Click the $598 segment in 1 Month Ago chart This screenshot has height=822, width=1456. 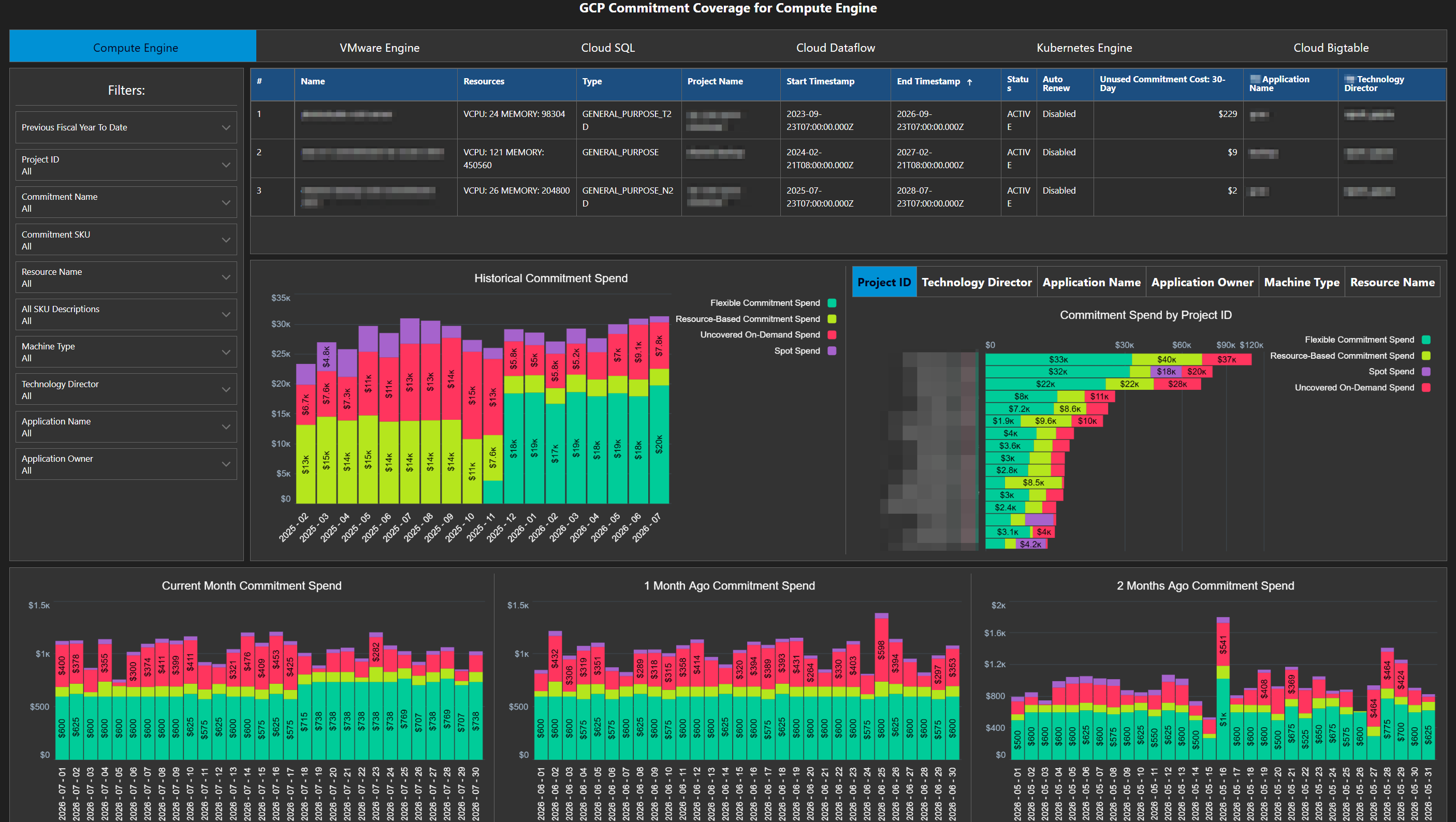tap(881, 650)
